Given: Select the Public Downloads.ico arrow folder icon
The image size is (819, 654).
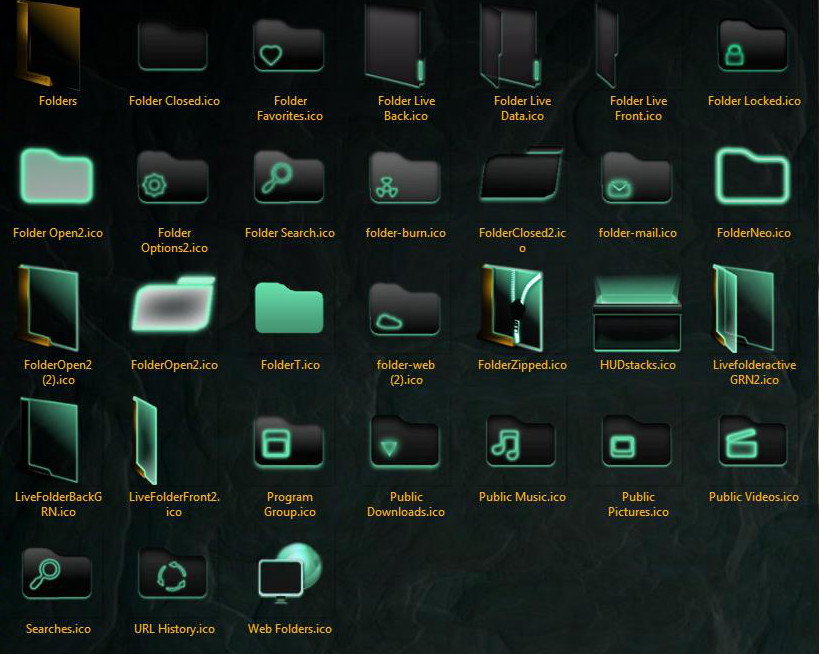Looking at the screenshot, I should (405, 441).
